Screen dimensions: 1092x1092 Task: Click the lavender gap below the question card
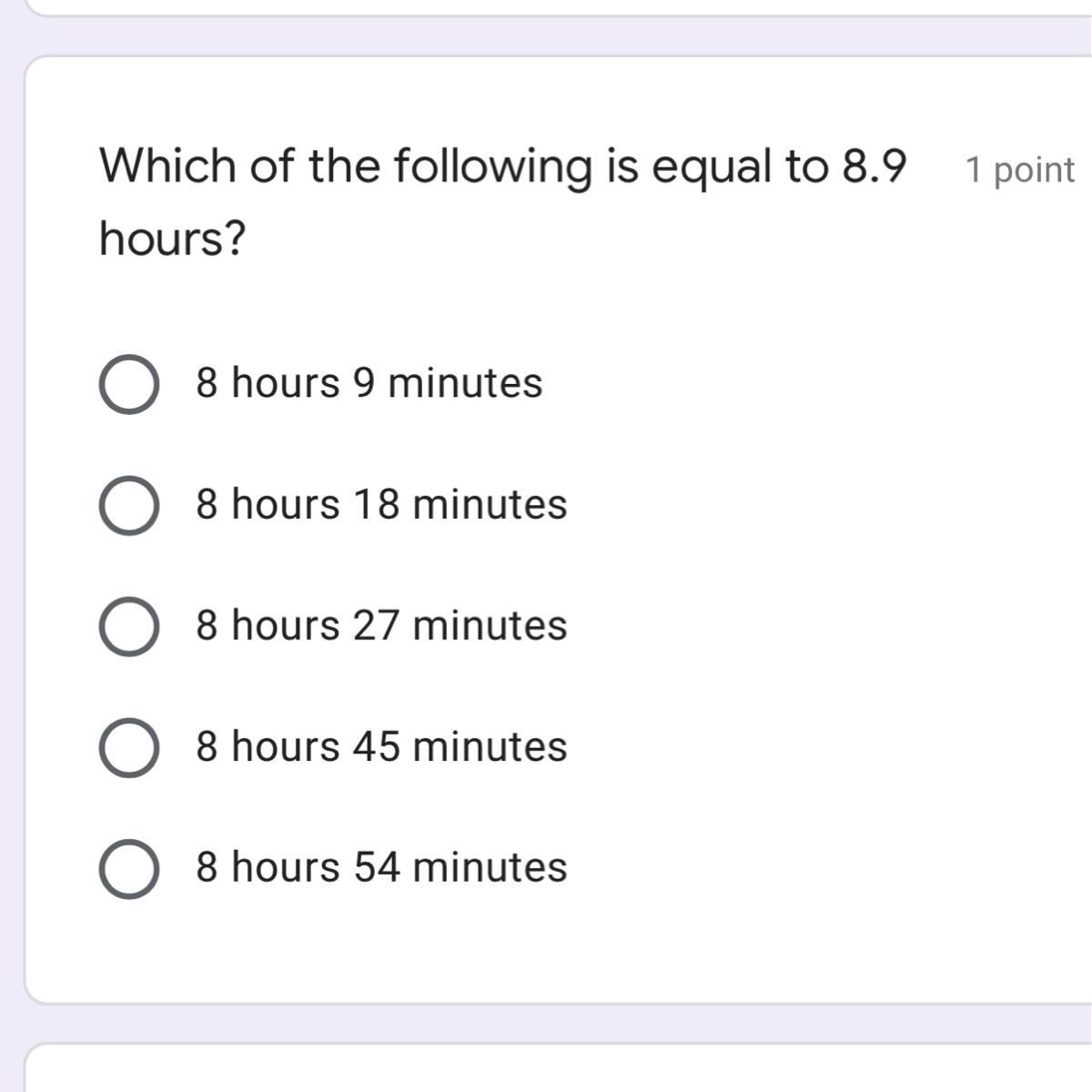tap(546, 1024)
